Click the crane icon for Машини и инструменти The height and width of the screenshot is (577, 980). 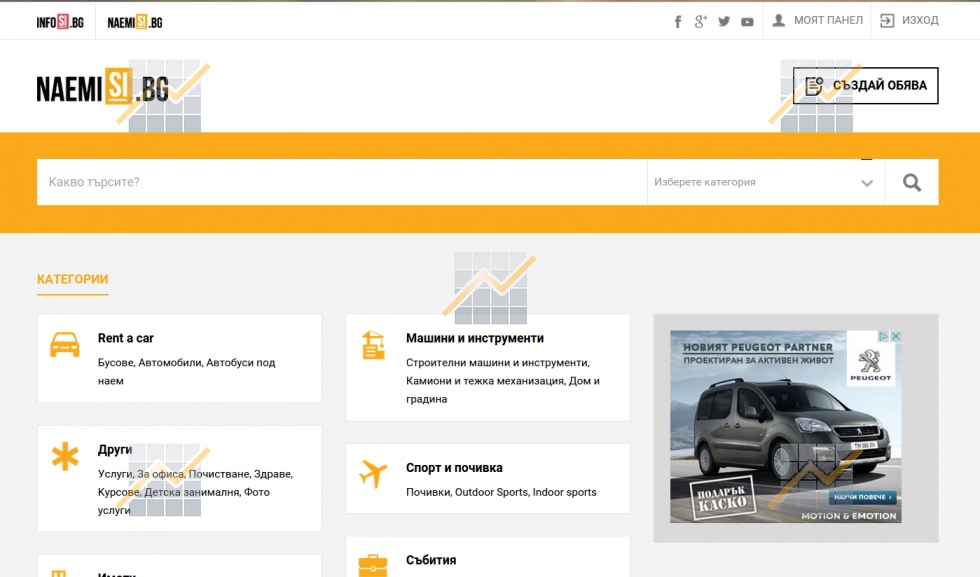pos(373,345)
